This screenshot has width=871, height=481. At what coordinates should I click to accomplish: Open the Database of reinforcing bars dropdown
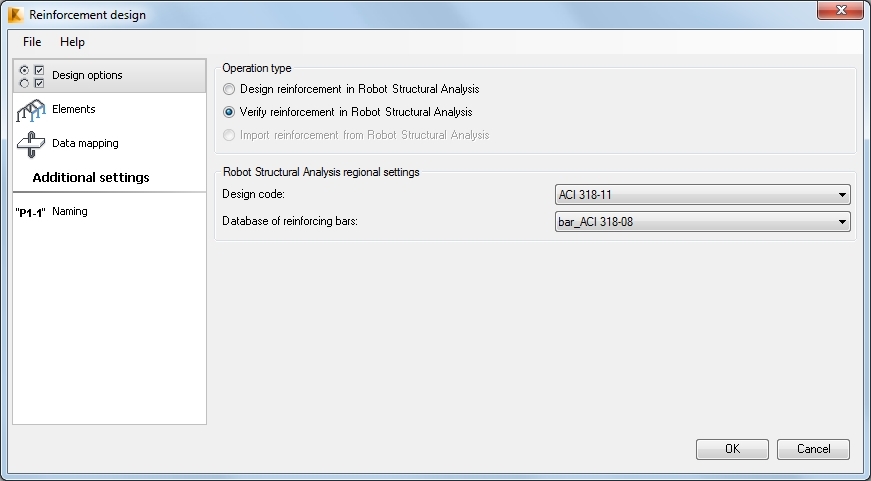[703, 222]
